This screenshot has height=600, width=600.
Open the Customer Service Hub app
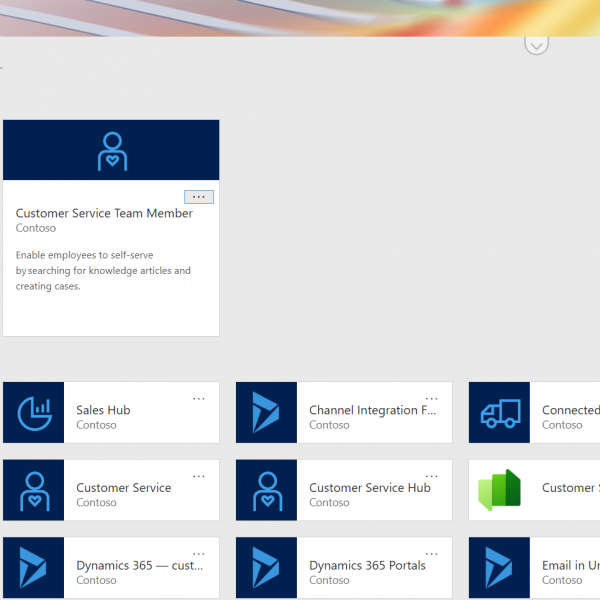pyautogui.click(x=370, y=488)
